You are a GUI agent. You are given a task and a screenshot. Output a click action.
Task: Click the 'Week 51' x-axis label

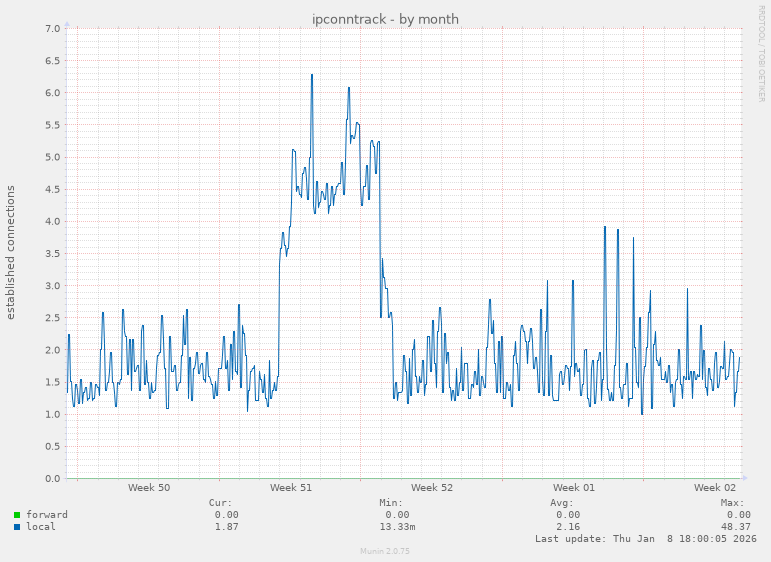tap(291, 488)
